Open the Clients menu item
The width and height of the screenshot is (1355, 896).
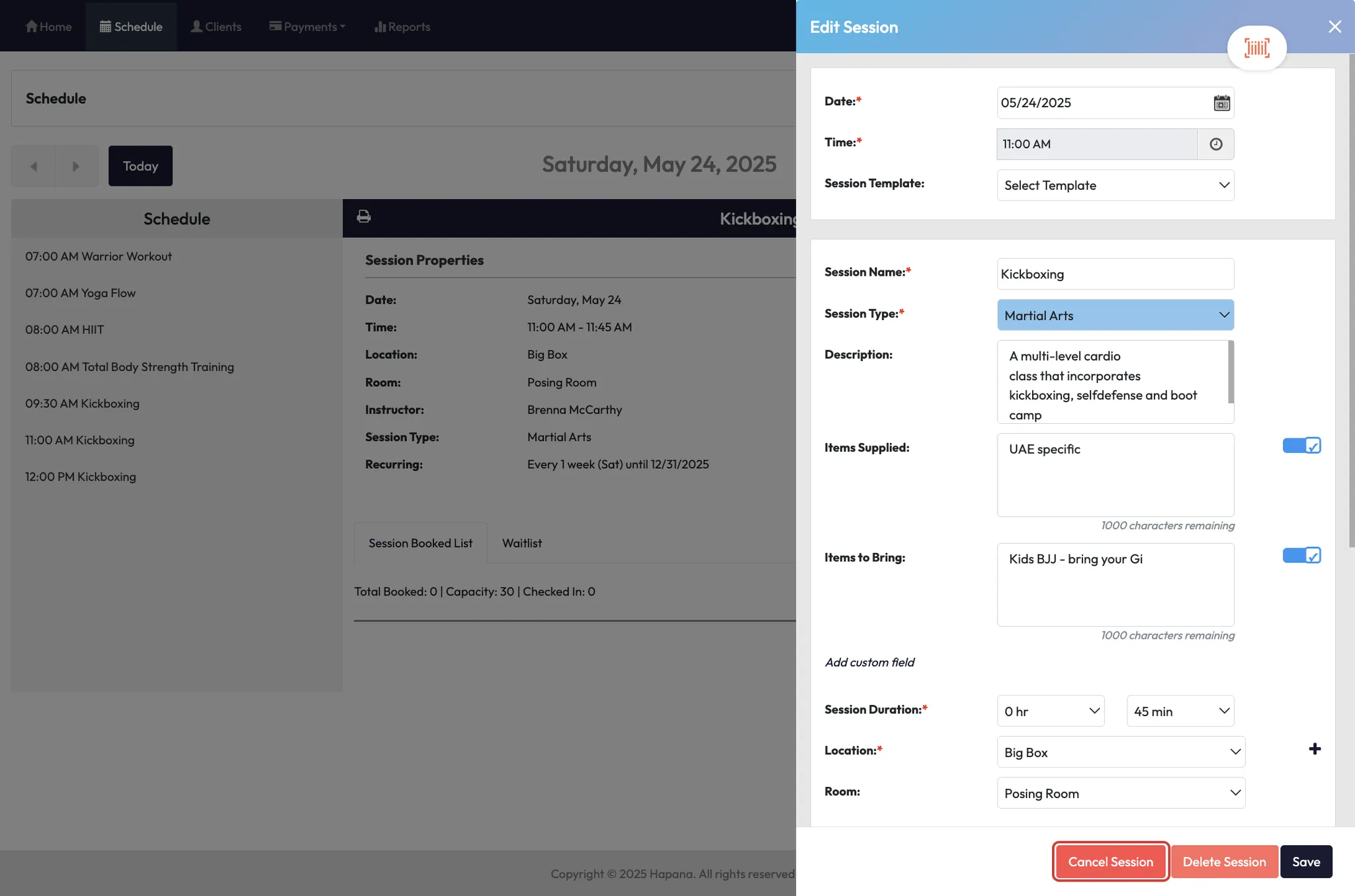(216, 26)
